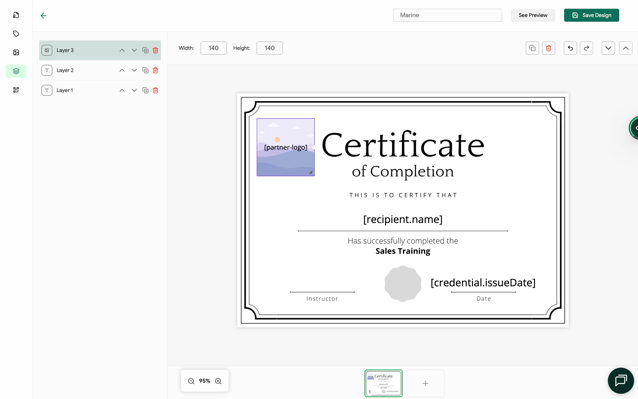Viewport: 638px width, 399px height.
Task: Select the certificate page 1 thumbnail
Action: (x=383, y=383)
